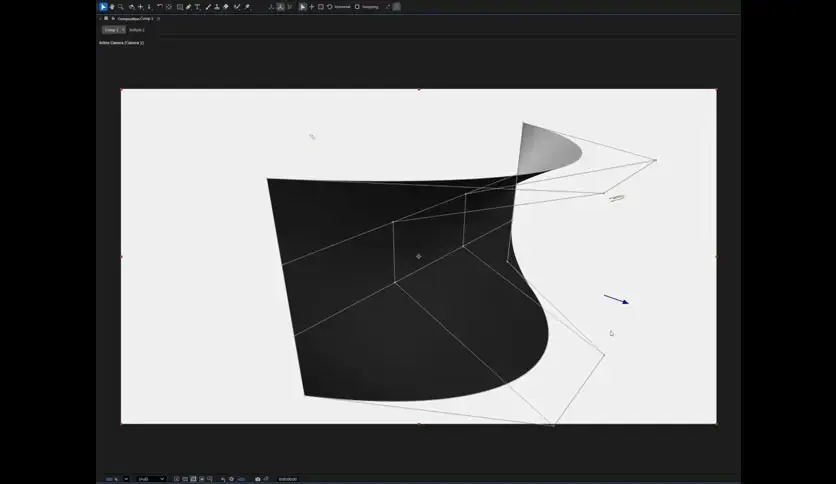
Task: Toggle the Snapping checkbox
Action: [x=357, y=7]
